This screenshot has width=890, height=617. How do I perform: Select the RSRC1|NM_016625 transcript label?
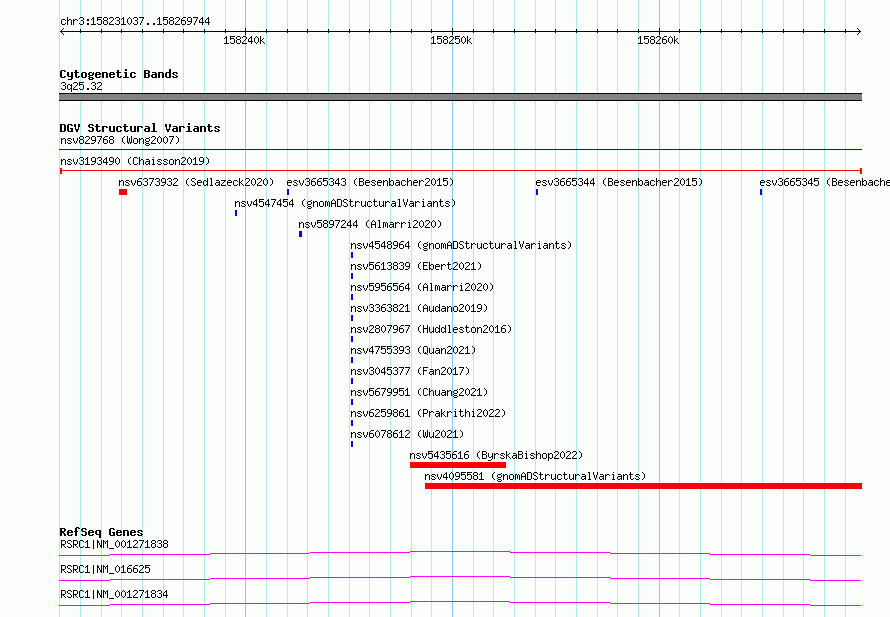(105, 569)
